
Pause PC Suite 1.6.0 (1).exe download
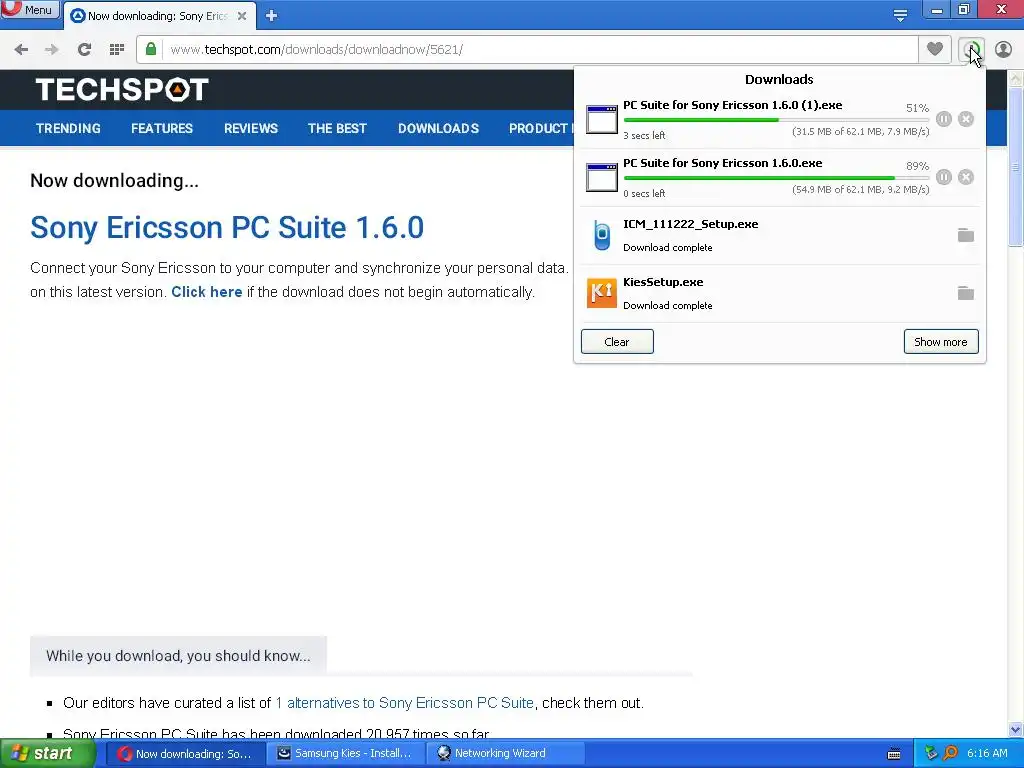[944, 119]
